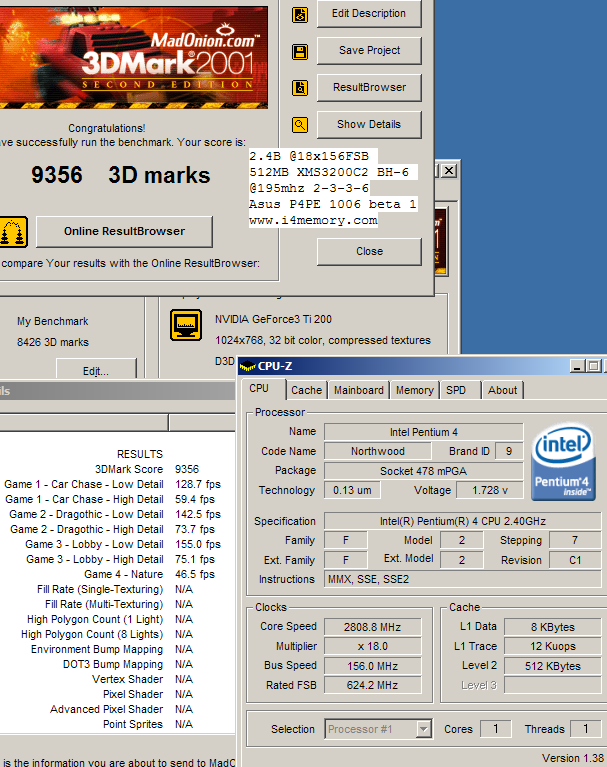Click the 3DMark Score 9356 results row
This screenshot has width=607, height=767.
(x=147, y=469)
